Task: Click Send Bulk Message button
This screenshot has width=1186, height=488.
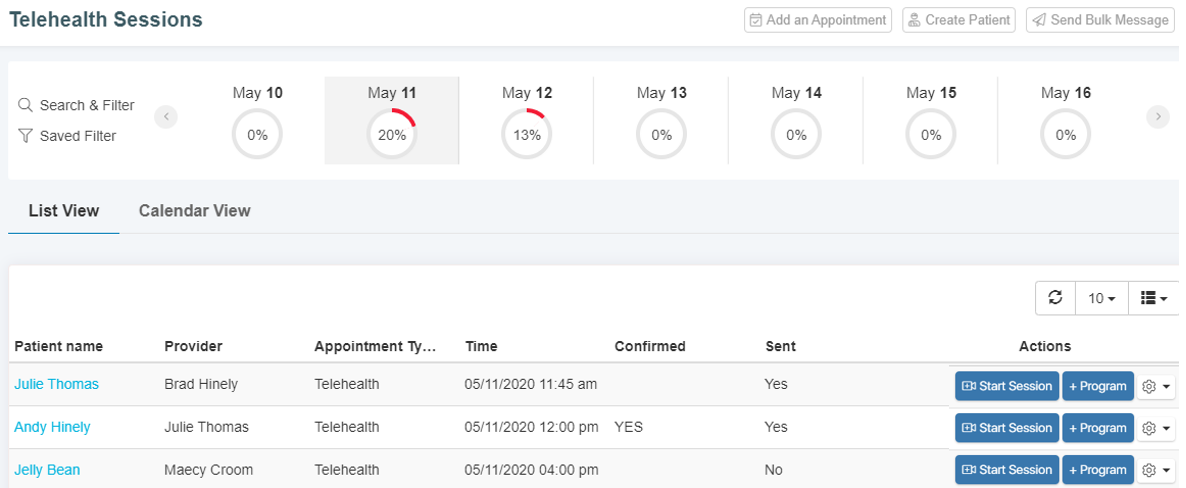Action: point(1100,20)
